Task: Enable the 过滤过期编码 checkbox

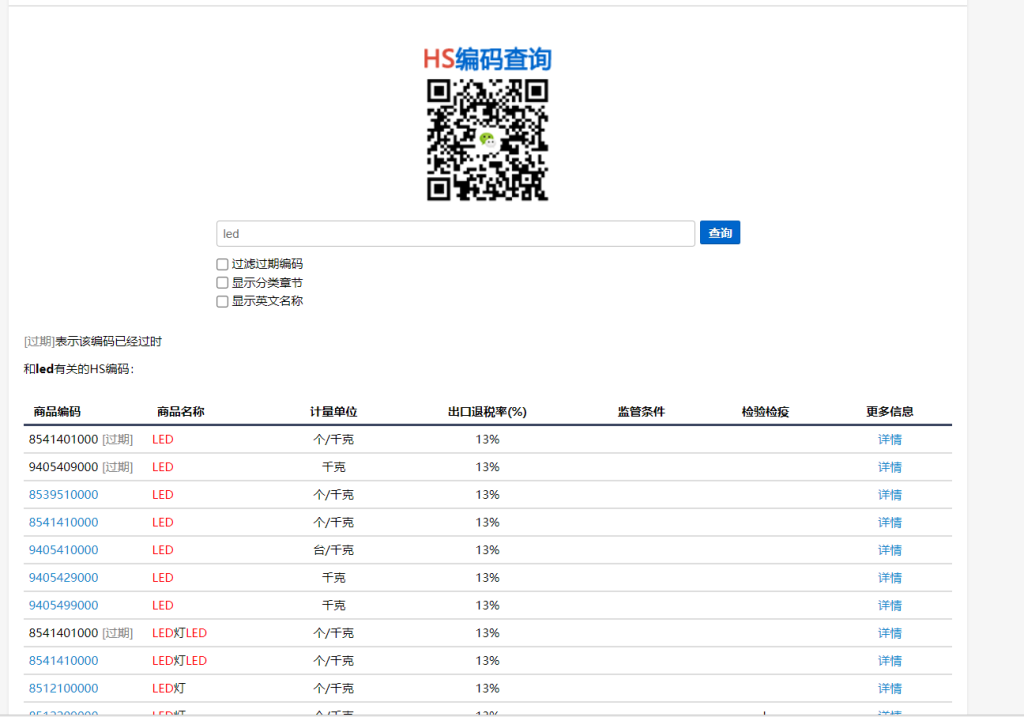Action: tap(222, 264)
